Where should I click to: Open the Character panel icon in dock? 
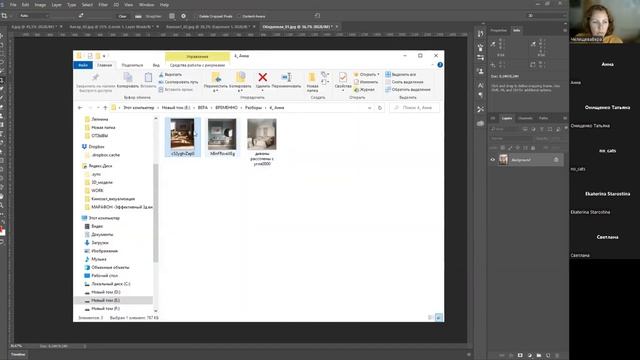tap(480, 85)
